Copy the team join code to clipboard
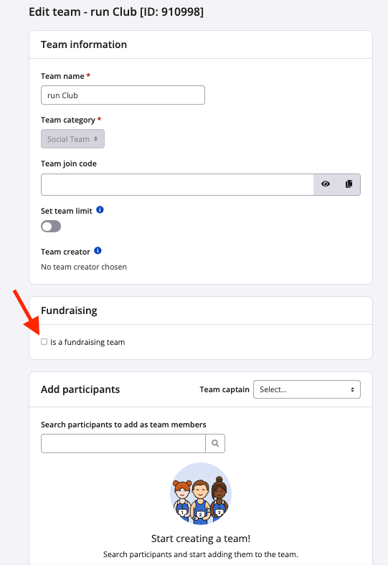Screen dimensions: 388x565 click(x=348, y=184)
